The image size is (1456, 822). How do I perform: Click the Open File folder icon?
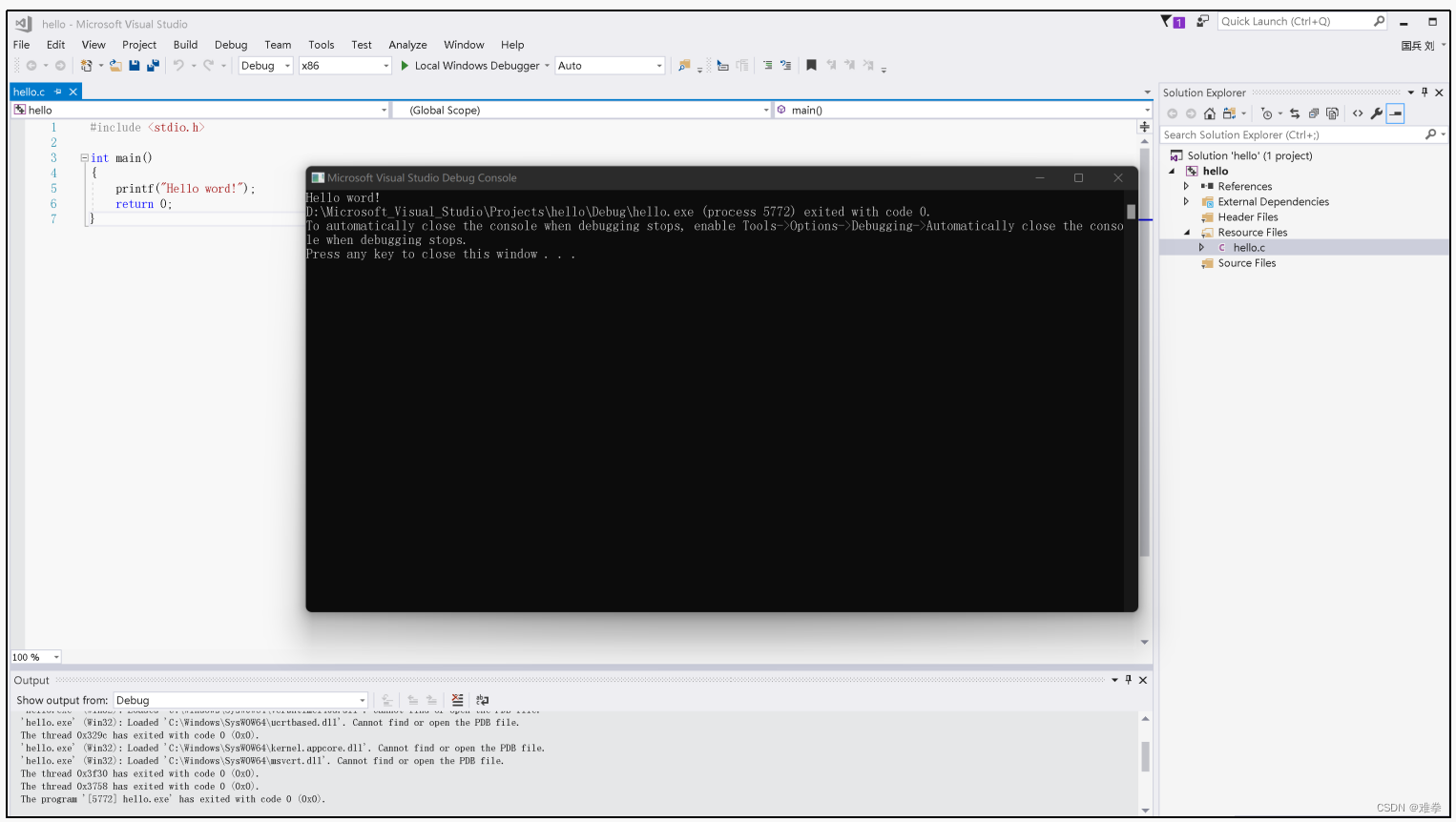(114, 66)
